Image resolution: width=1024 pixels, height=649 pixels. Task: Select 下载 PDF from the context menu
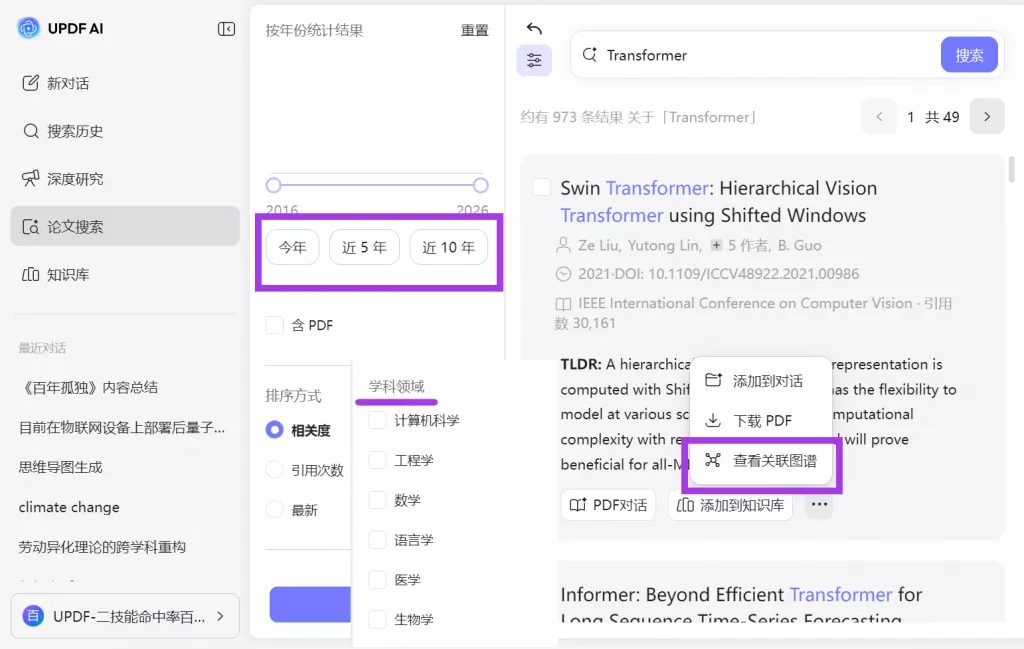(762, 421)
